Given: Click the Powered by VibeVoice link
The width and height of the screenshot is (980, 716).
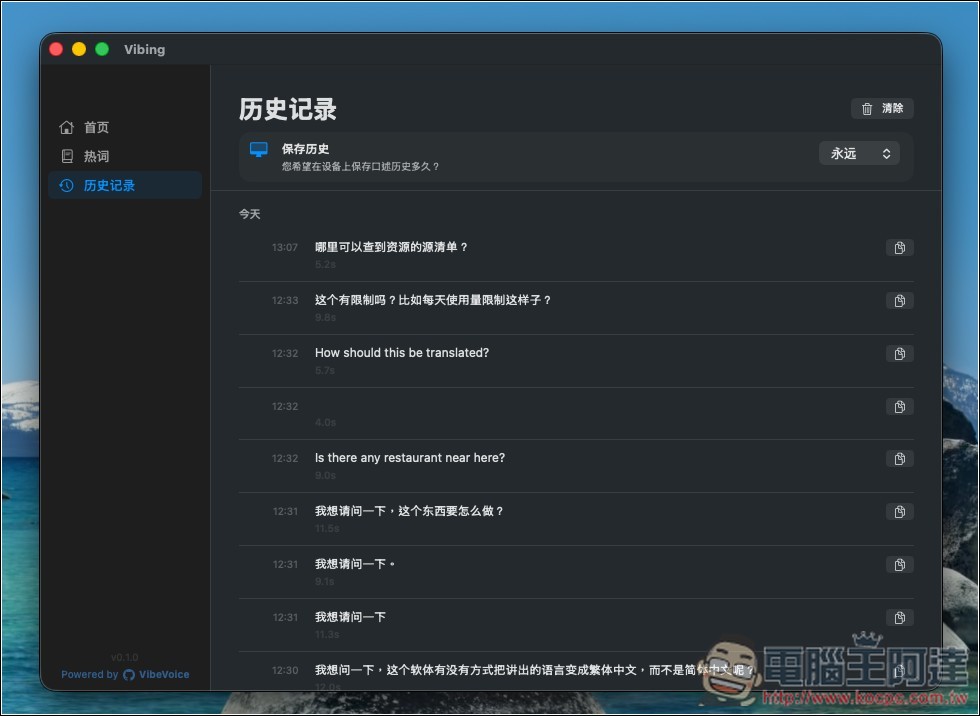Looking at the screenshot, I should point(125,674).
